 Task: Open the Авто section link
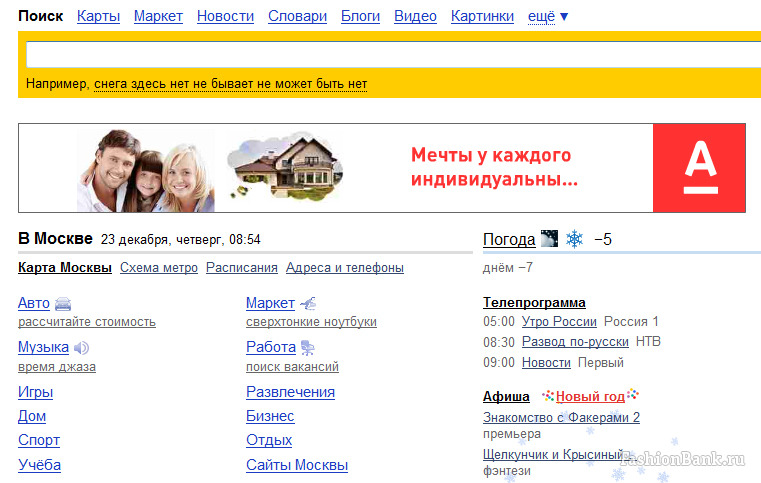34,303
